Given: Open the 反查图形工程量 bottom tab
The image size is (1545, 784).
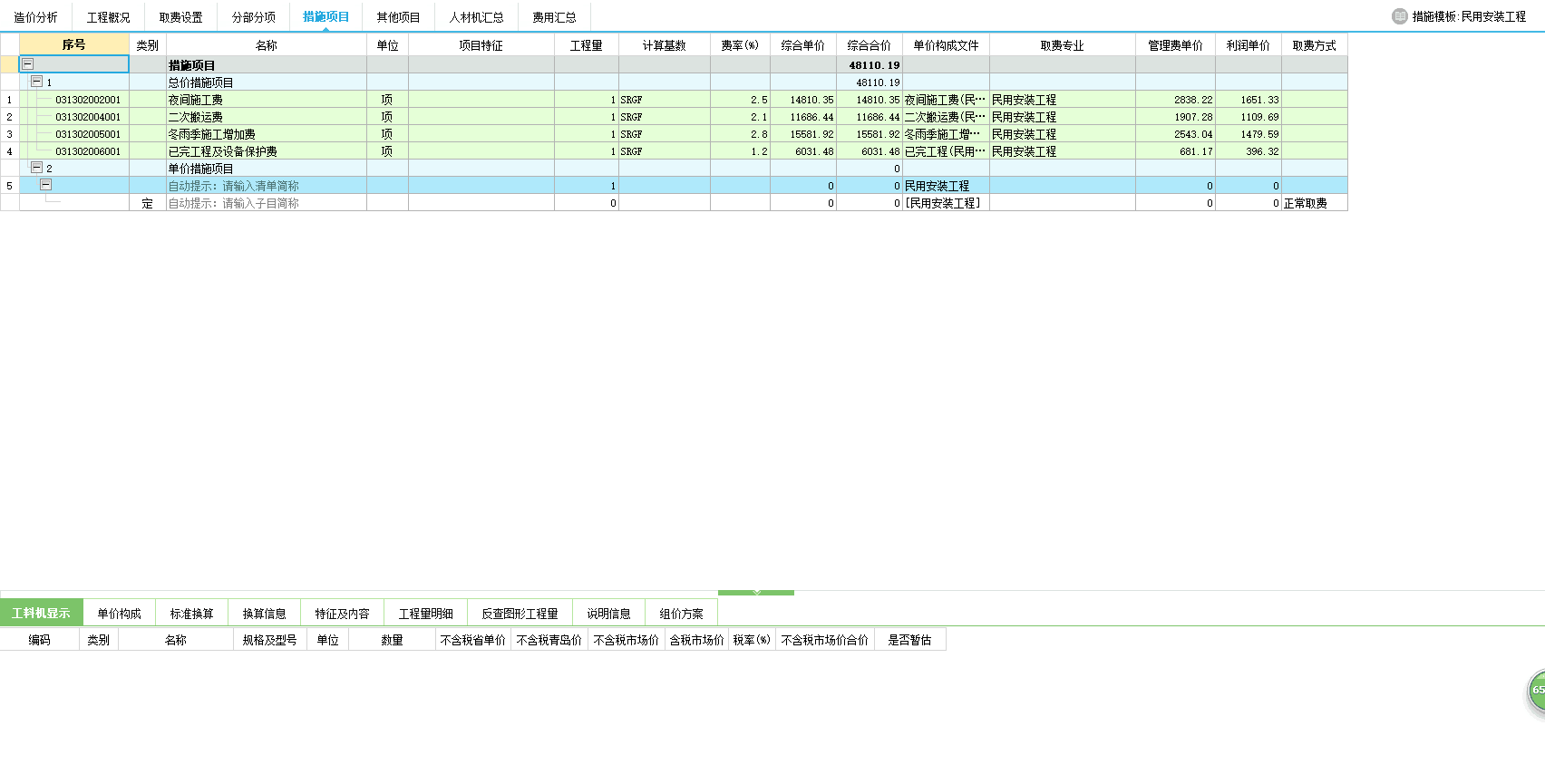Looking at the screenshot, I should 520,614.
